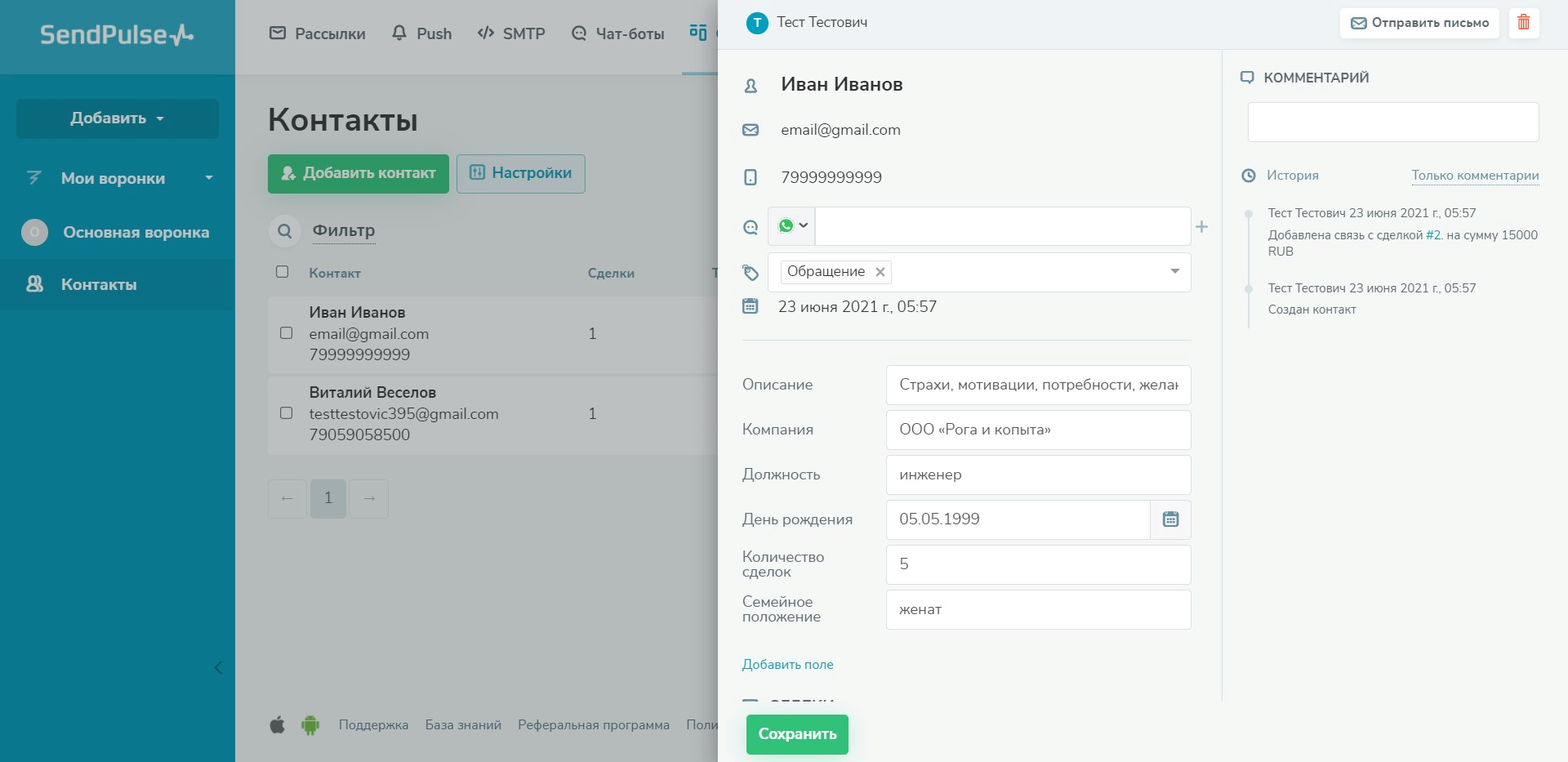Image resolution: width=1568 pixels, height=762 pixels.
Task: Click the clock icon next to История
Action: click(x=1249, y=176)
